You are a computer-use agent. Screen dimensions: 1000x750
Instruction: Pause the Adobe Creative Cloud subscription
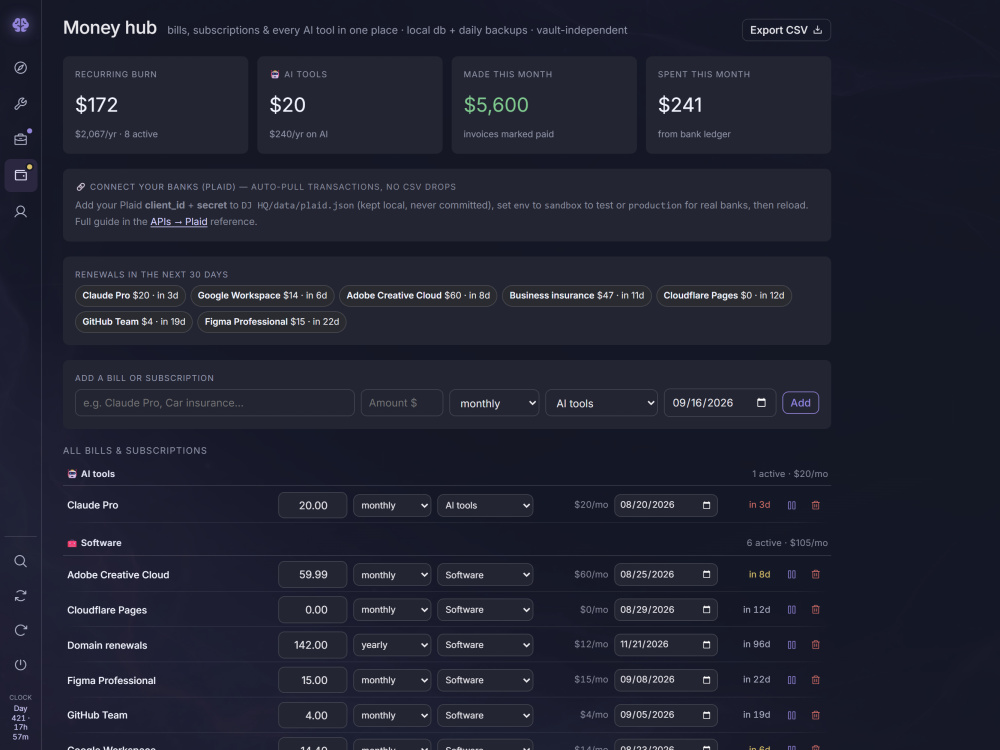[791, 575]
